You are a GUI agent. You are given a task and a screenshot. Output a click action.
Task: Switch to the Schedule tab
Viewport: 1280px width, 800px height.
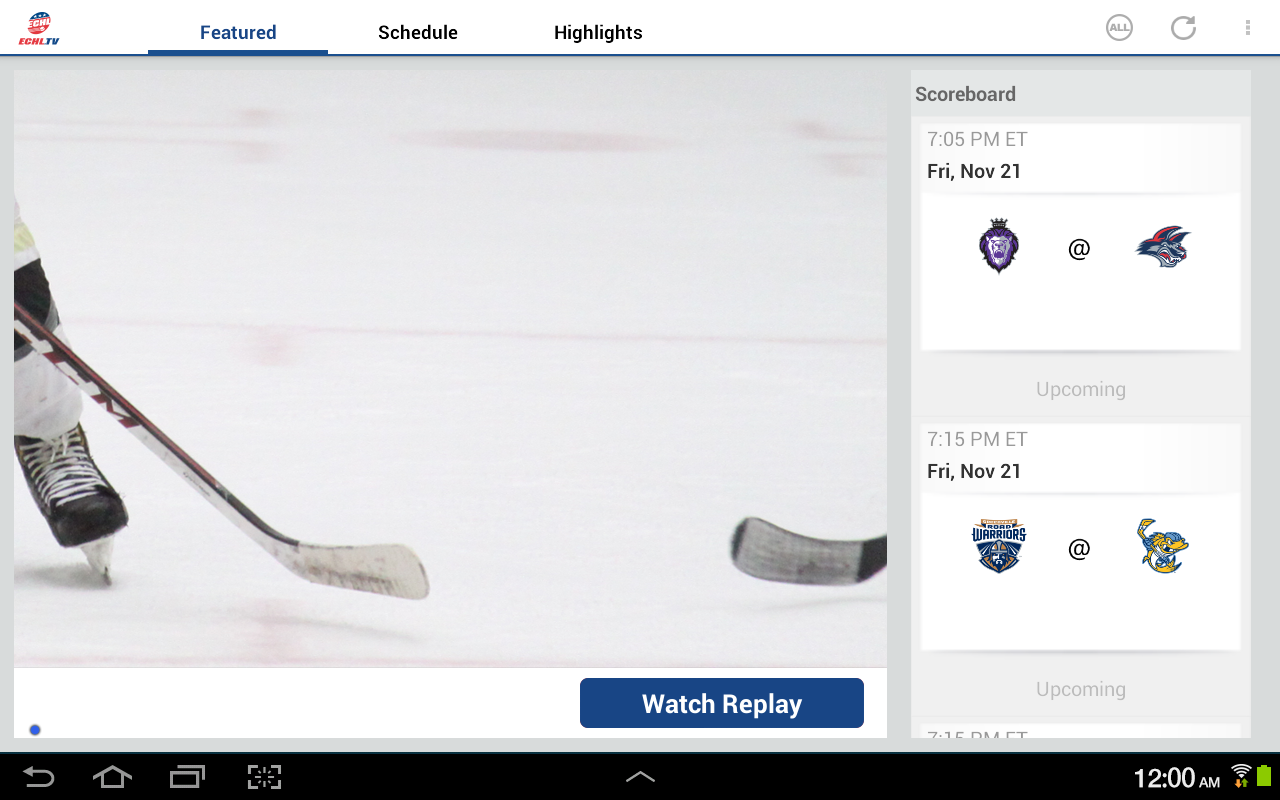coord(418,32)
